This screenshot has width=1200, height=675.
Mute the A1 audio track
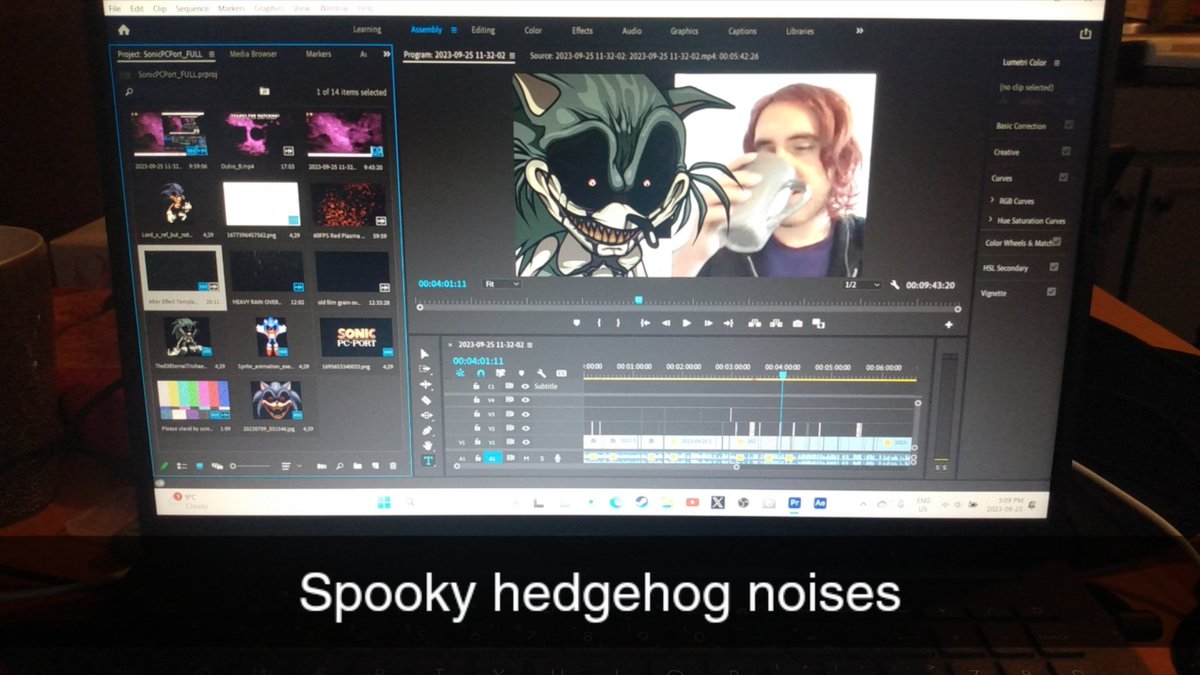(527, 459)
